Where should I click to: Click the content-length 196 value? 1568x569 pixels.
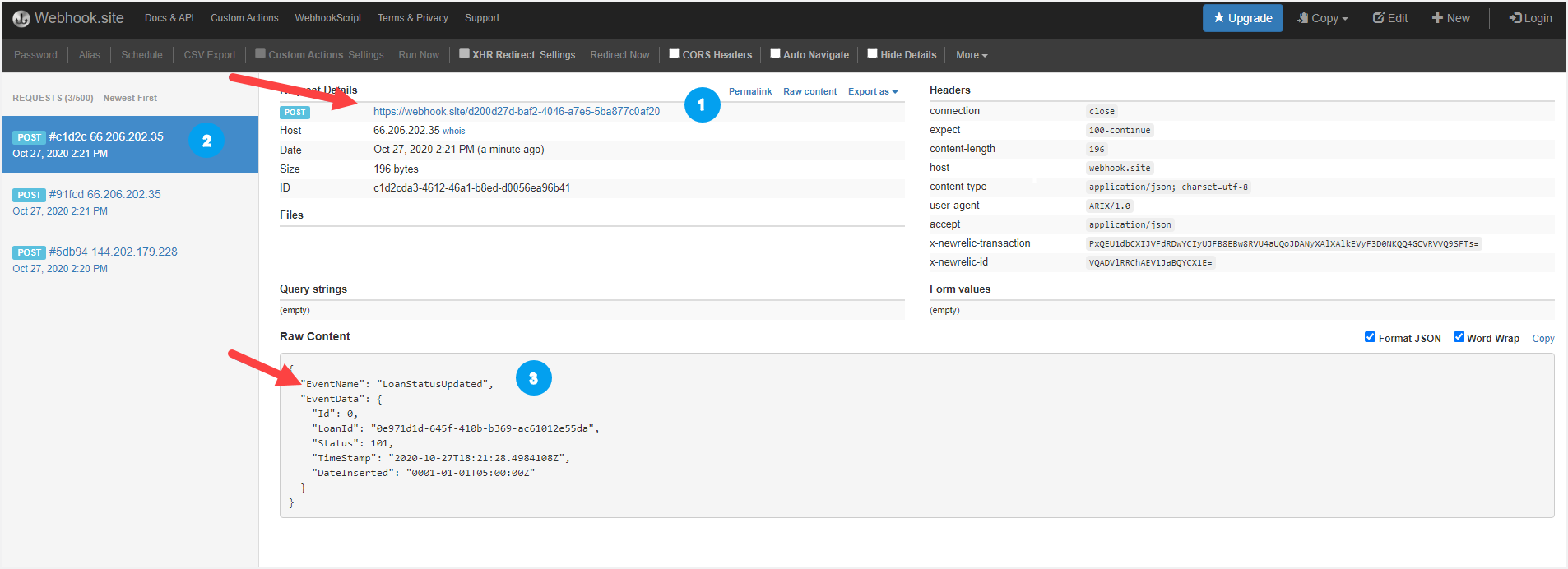click(x=1097, y=150)
